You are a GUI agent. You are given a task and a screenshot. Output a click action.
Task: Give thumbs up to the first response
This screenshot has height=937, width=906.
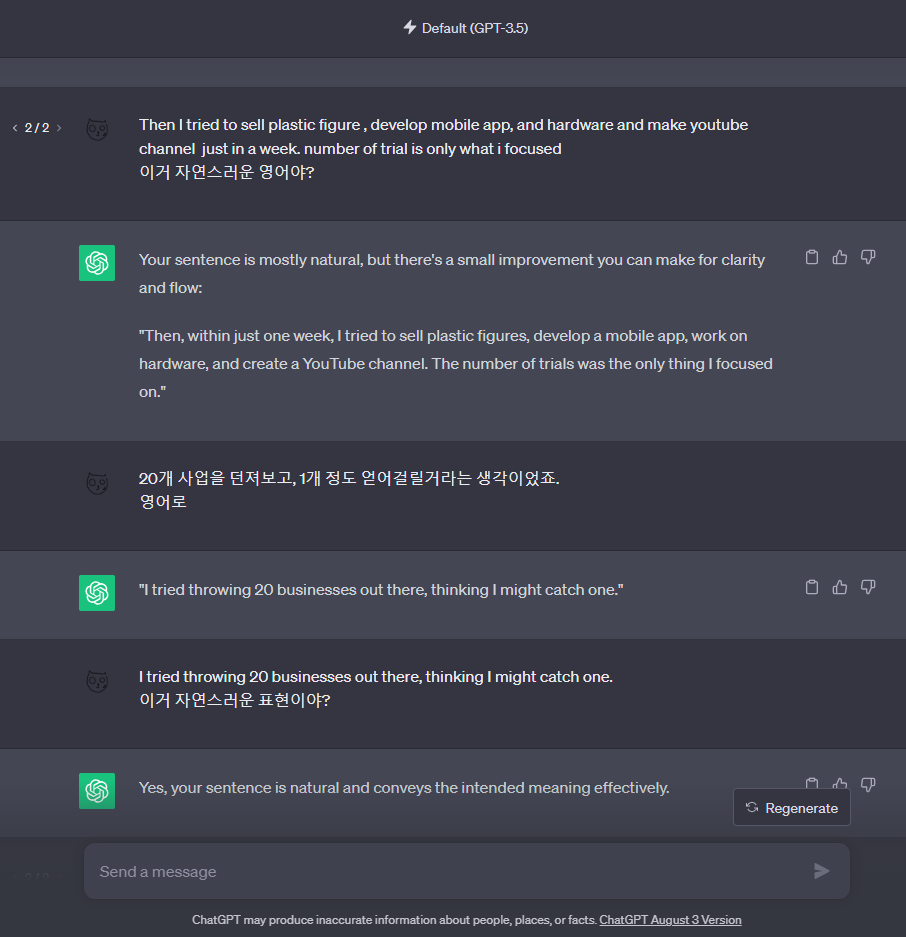click(x=839, y=257)
